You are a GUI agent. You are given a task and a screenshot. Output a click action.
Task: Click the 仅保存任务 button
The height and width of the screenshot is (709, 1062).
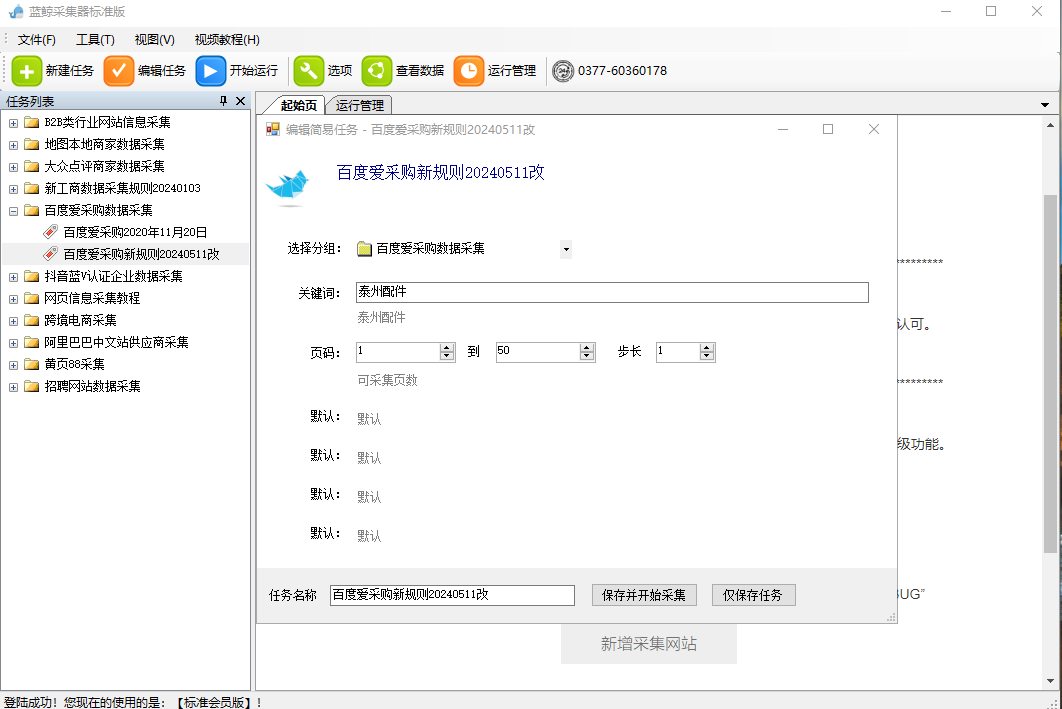pos(753,595)
